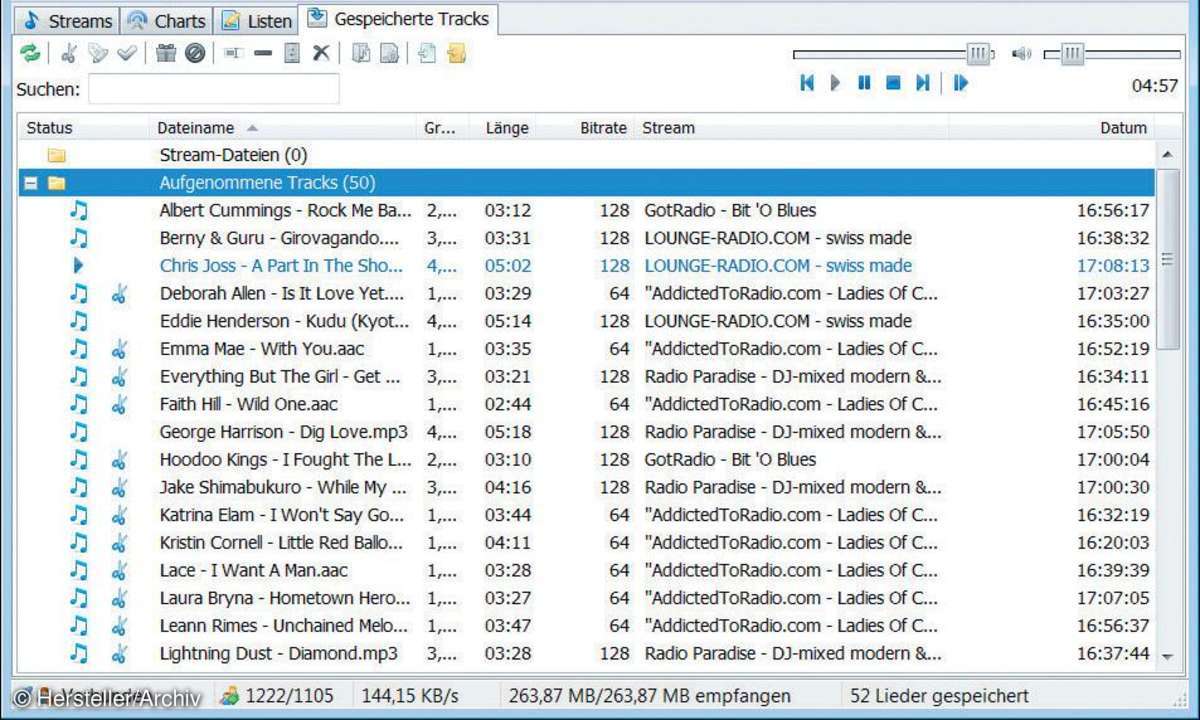Switch to the Charts tab
Viewport: 1200px width, 720px height.
coord(167,20)
